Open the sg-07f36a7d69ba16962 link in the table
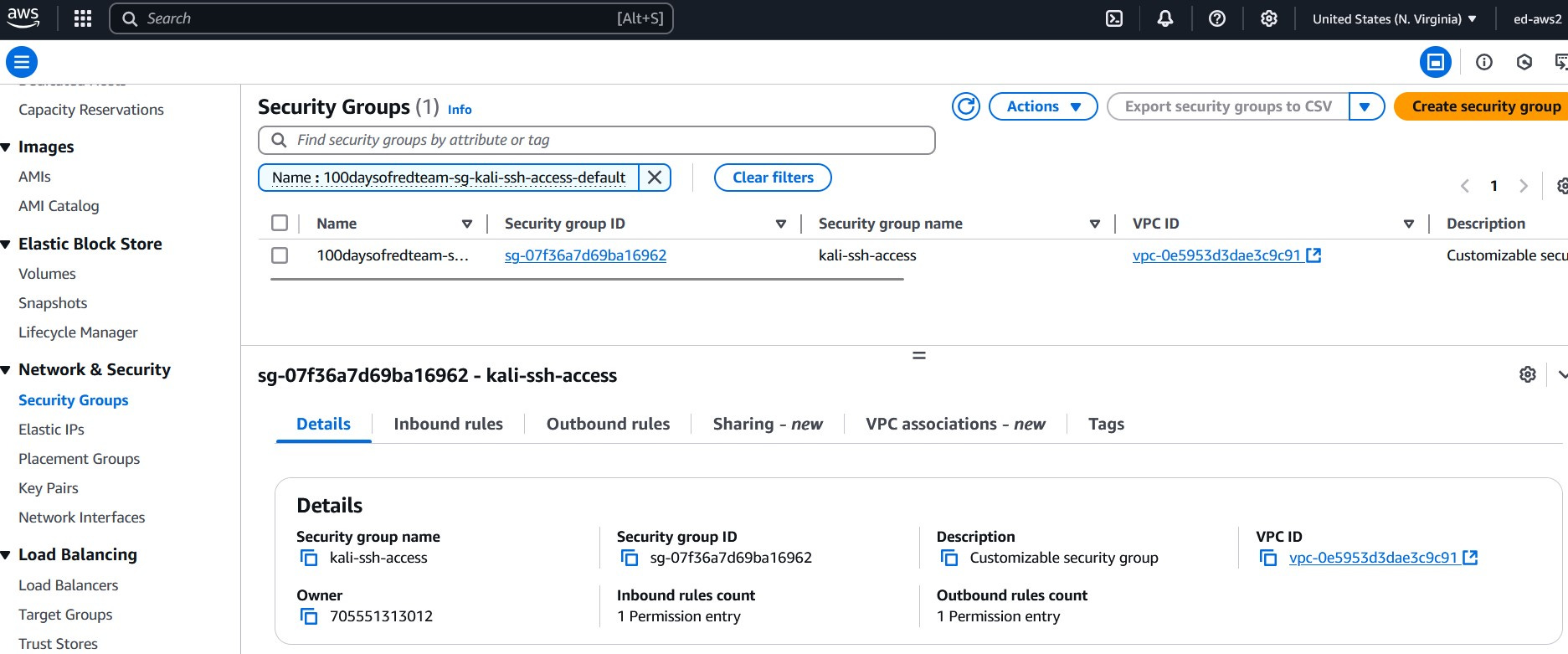 coord(585,255)
